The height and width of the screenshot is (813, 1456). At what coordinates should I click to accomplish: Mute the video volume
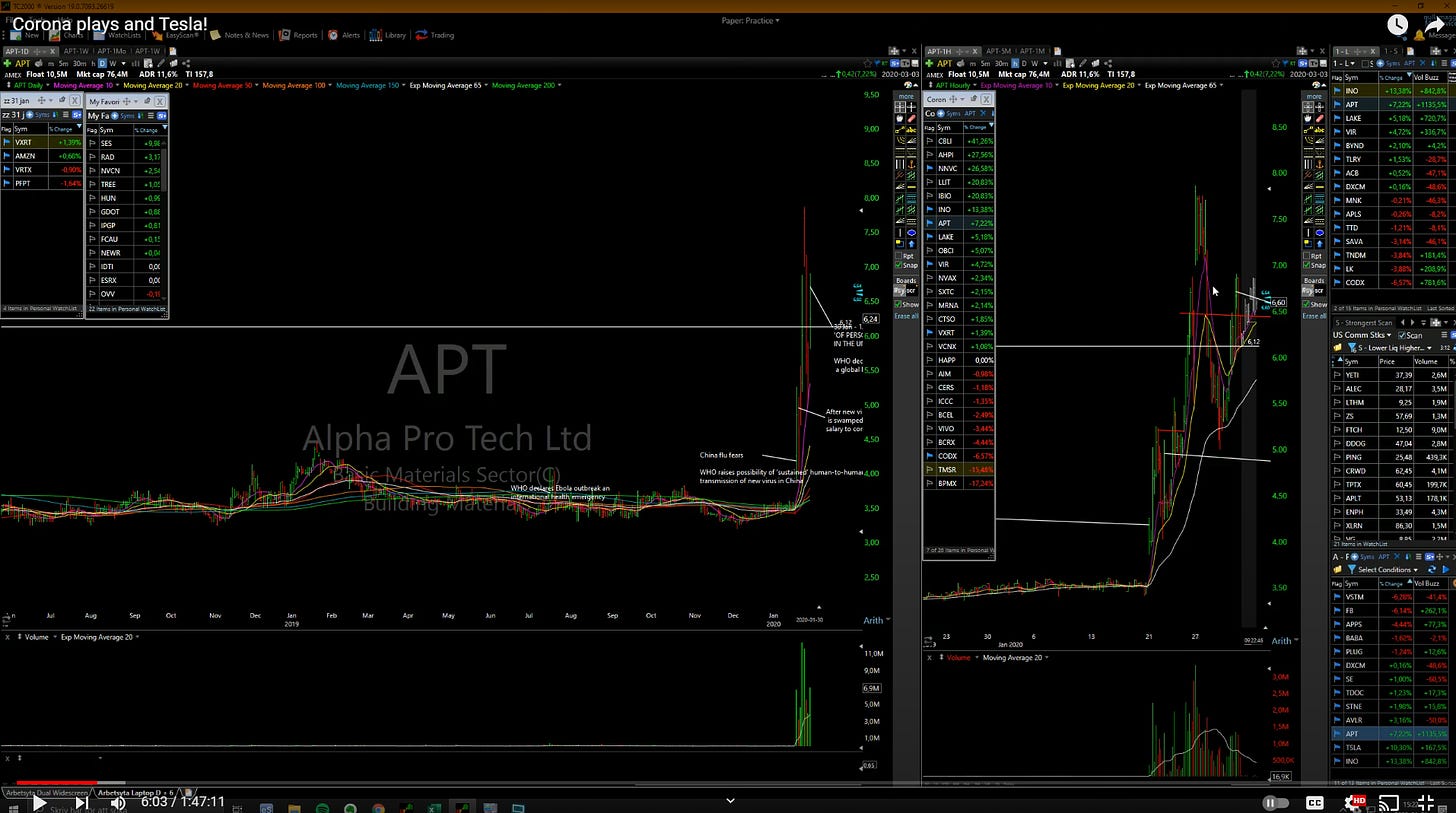pos(118,802)
